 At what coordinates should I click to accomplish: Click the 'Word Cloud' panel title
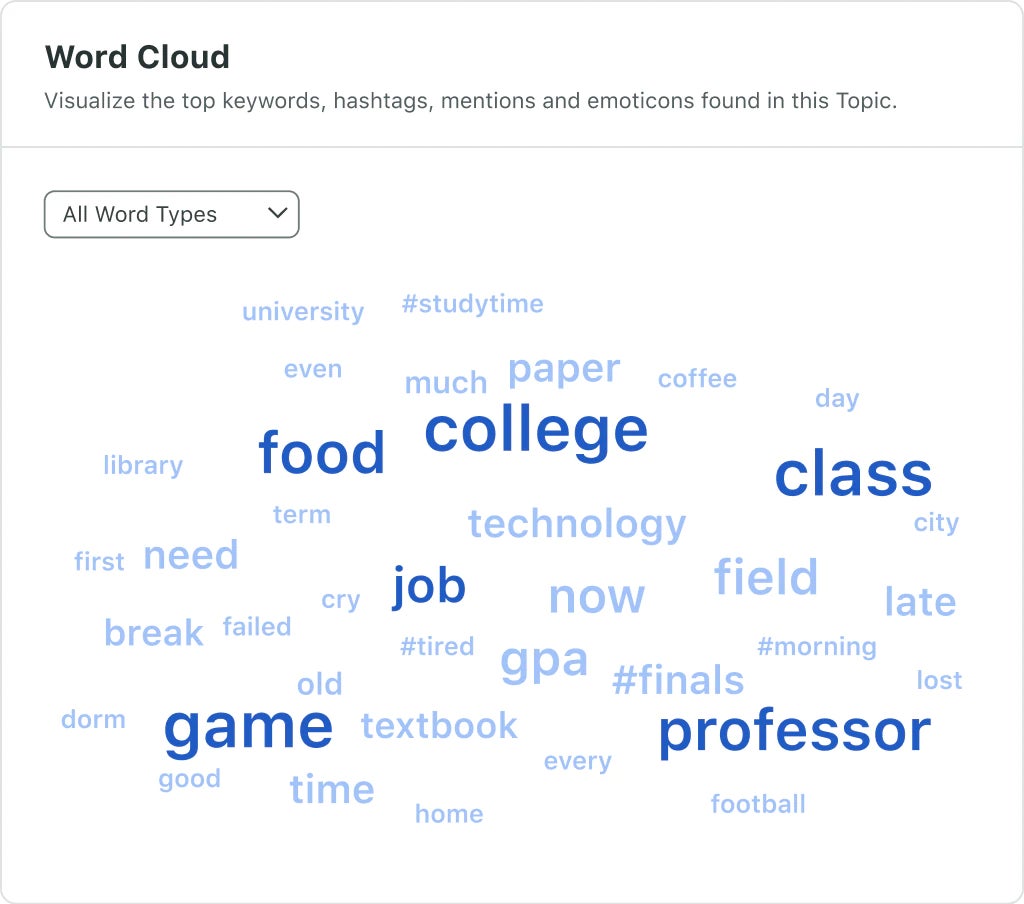pos(136,57)
